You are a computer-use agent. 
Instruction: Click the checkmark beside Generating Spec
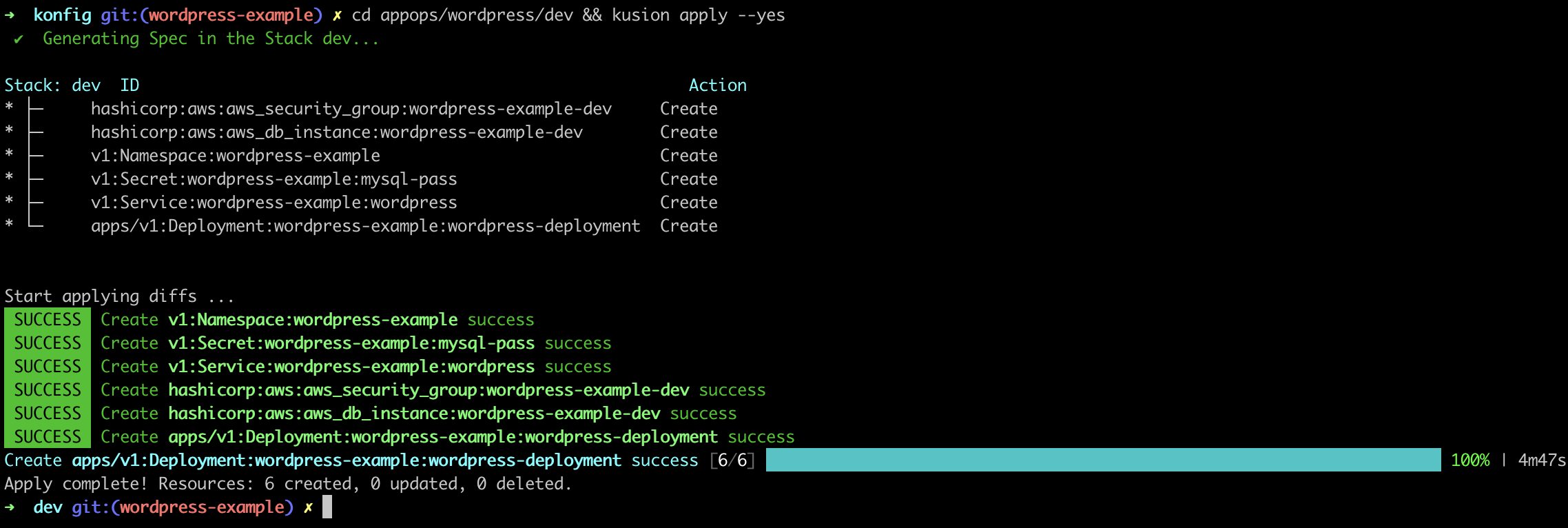tap(19, 39)
